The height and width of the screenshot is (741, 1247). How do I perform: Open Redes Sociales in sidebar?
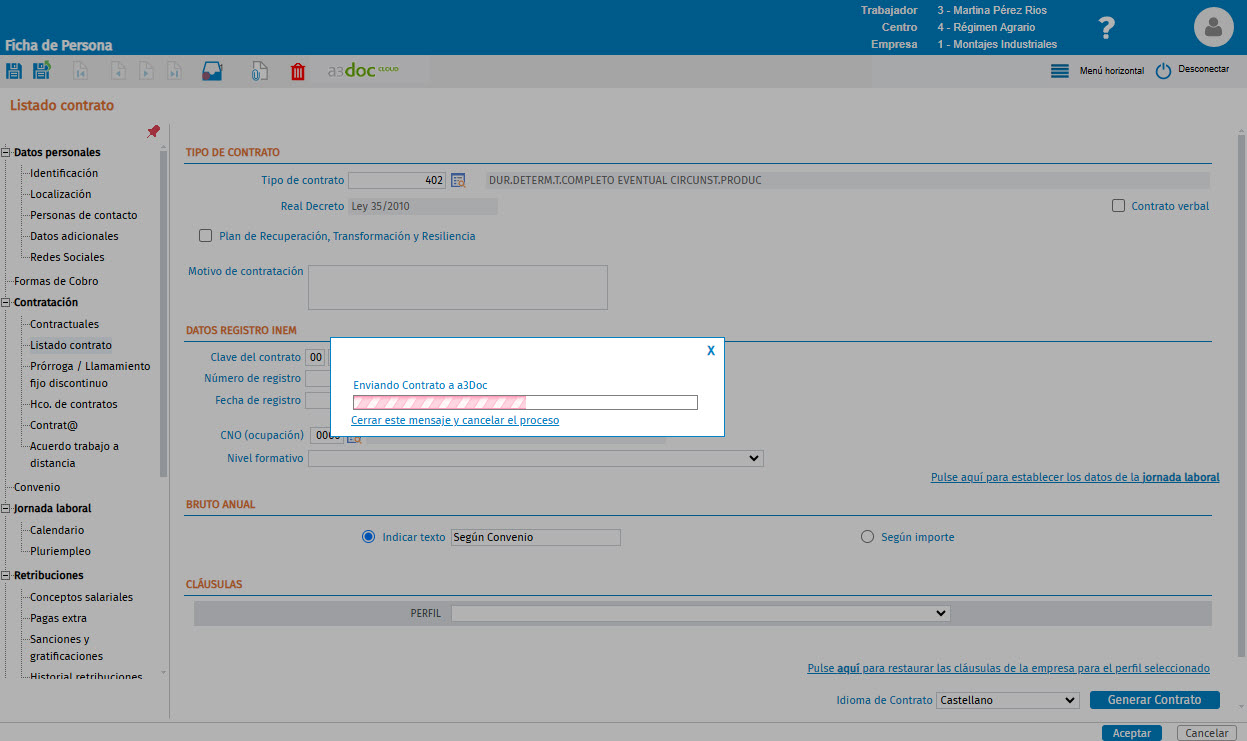tap(67, 257)
